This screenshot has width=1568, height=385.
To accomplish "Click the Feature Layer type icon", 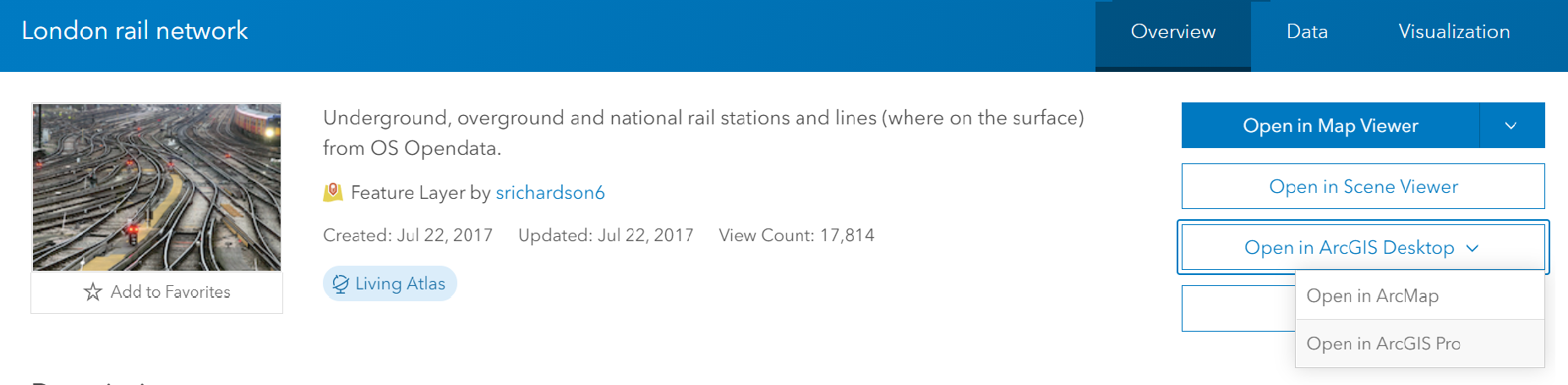I will point(333,192).
